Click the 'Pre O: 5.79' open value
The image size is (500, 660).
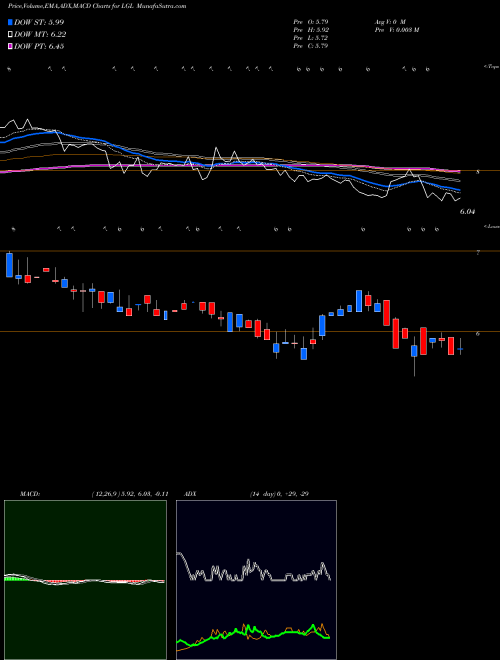point(311,21)
